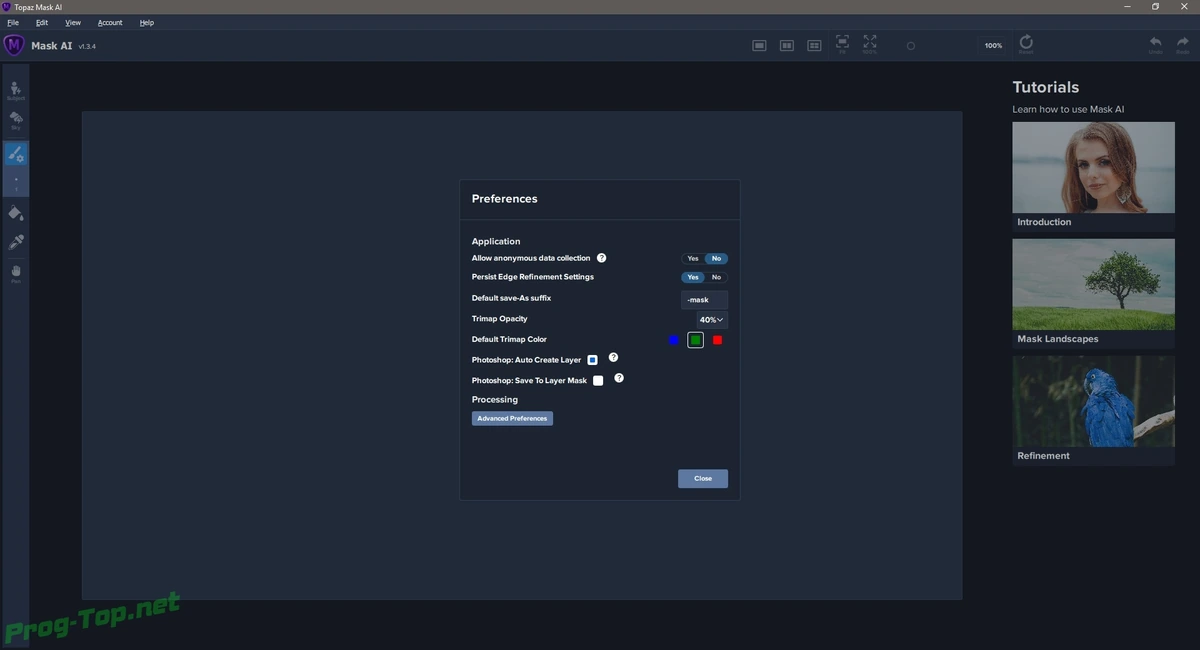This screenshot has height=650, width=1200.
Task: Click the Trimap Opacity label
Action: pos(500,319)
